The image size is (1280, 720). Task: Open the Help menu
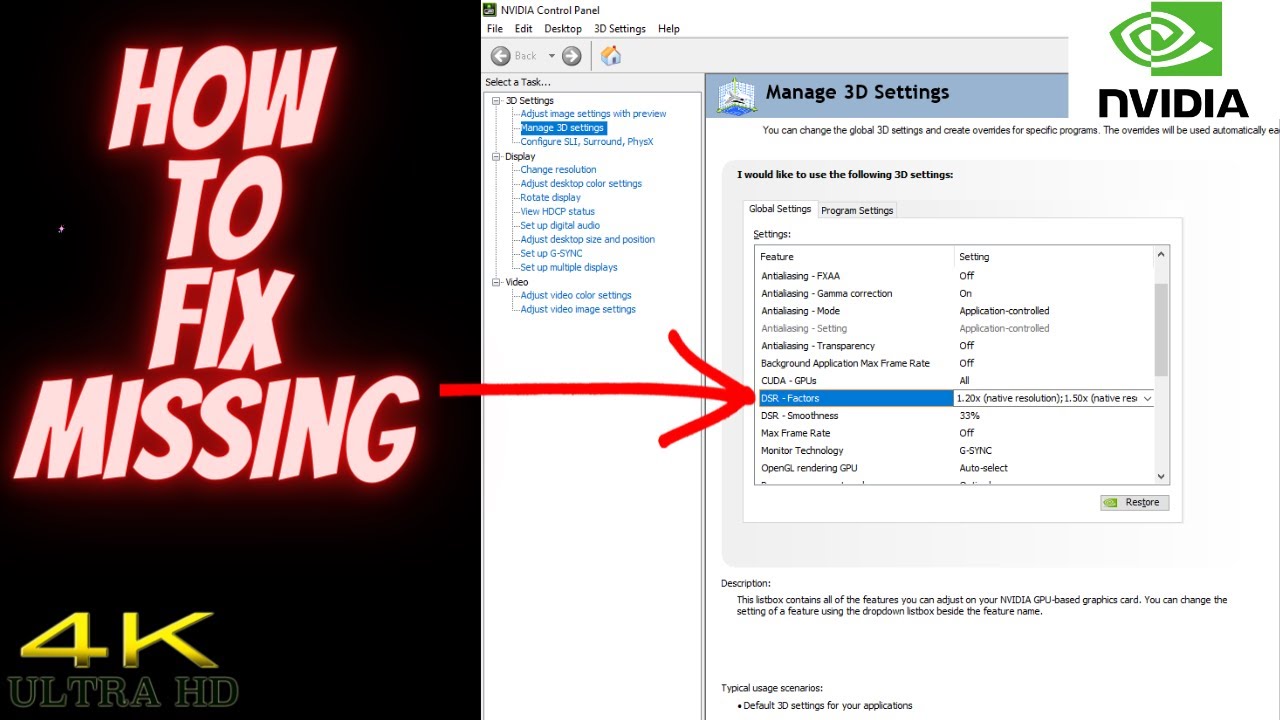(x=669, y=29)
